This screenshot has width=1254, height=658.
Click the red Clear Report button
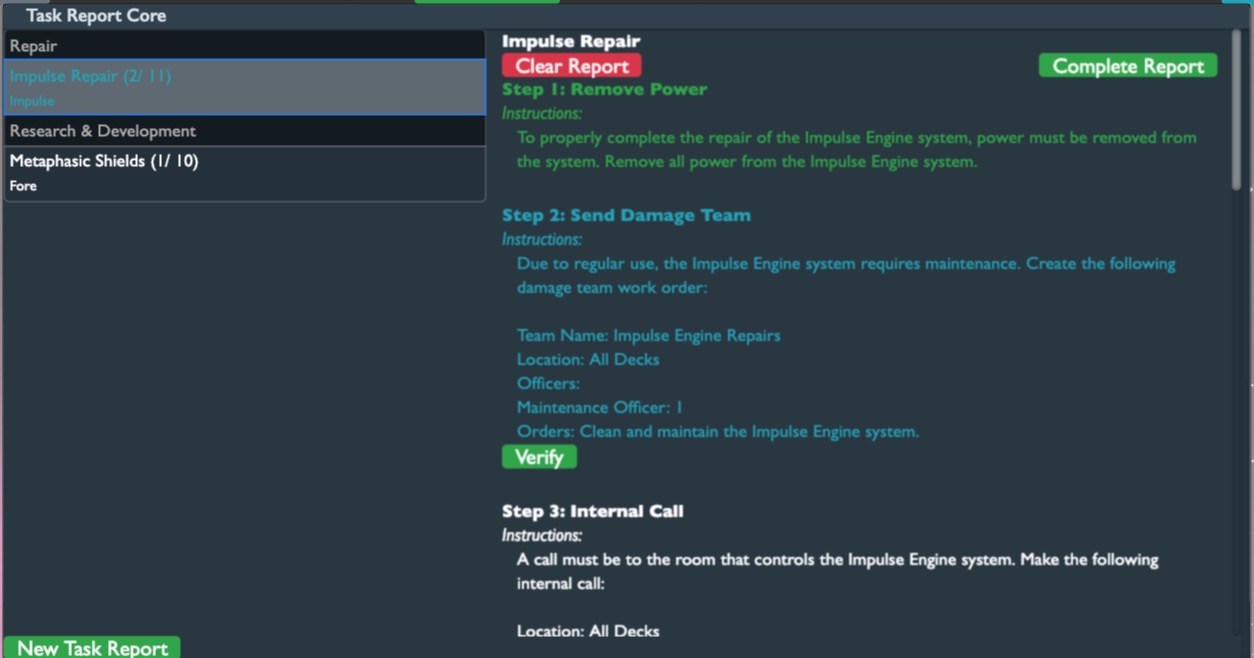point(571,66)
